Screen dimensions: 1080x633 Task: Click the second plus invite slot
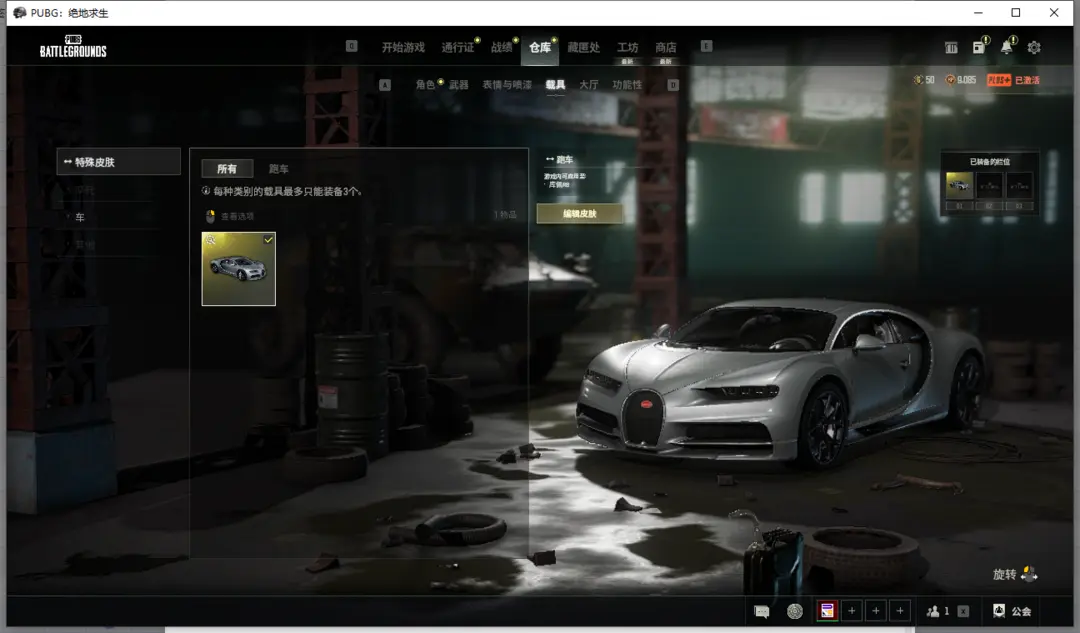[x=876, y=610]
